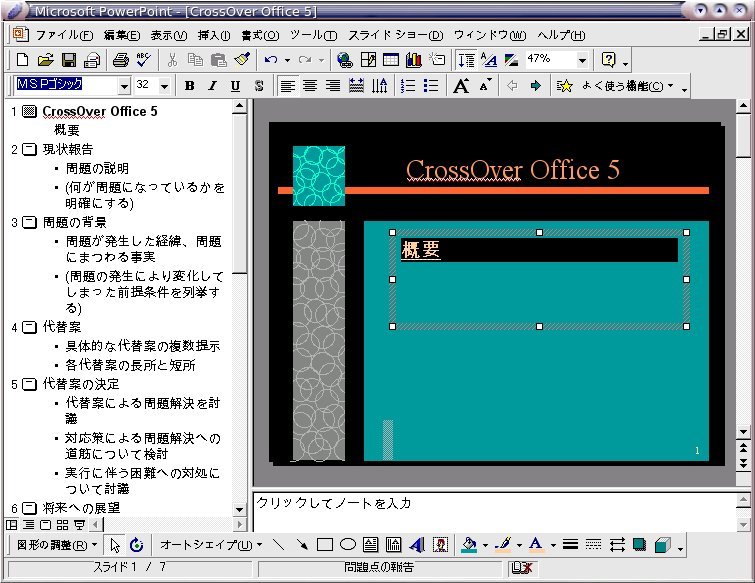The image size is (755, 583).
Task: Open the 図形の調整 Draw menu
Action: pyautogui.click(x=57, y=544)
